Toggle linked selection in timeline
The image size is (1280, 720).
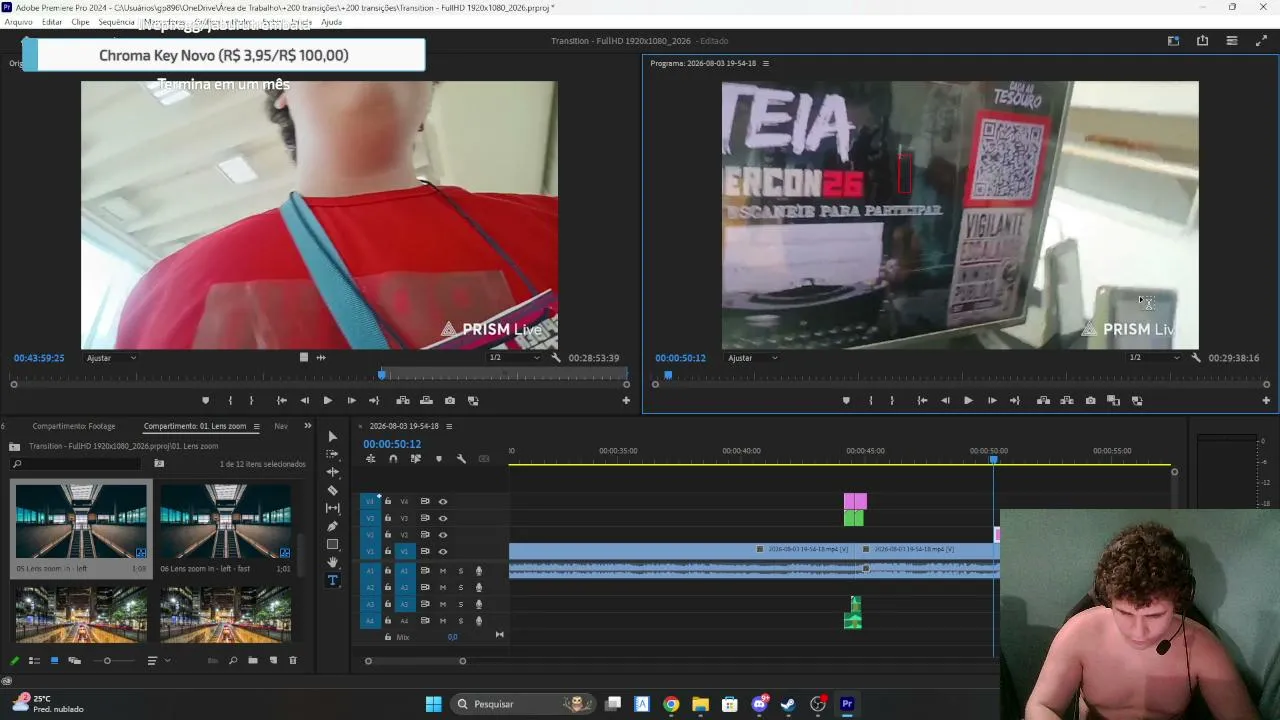tap(415, 459)
